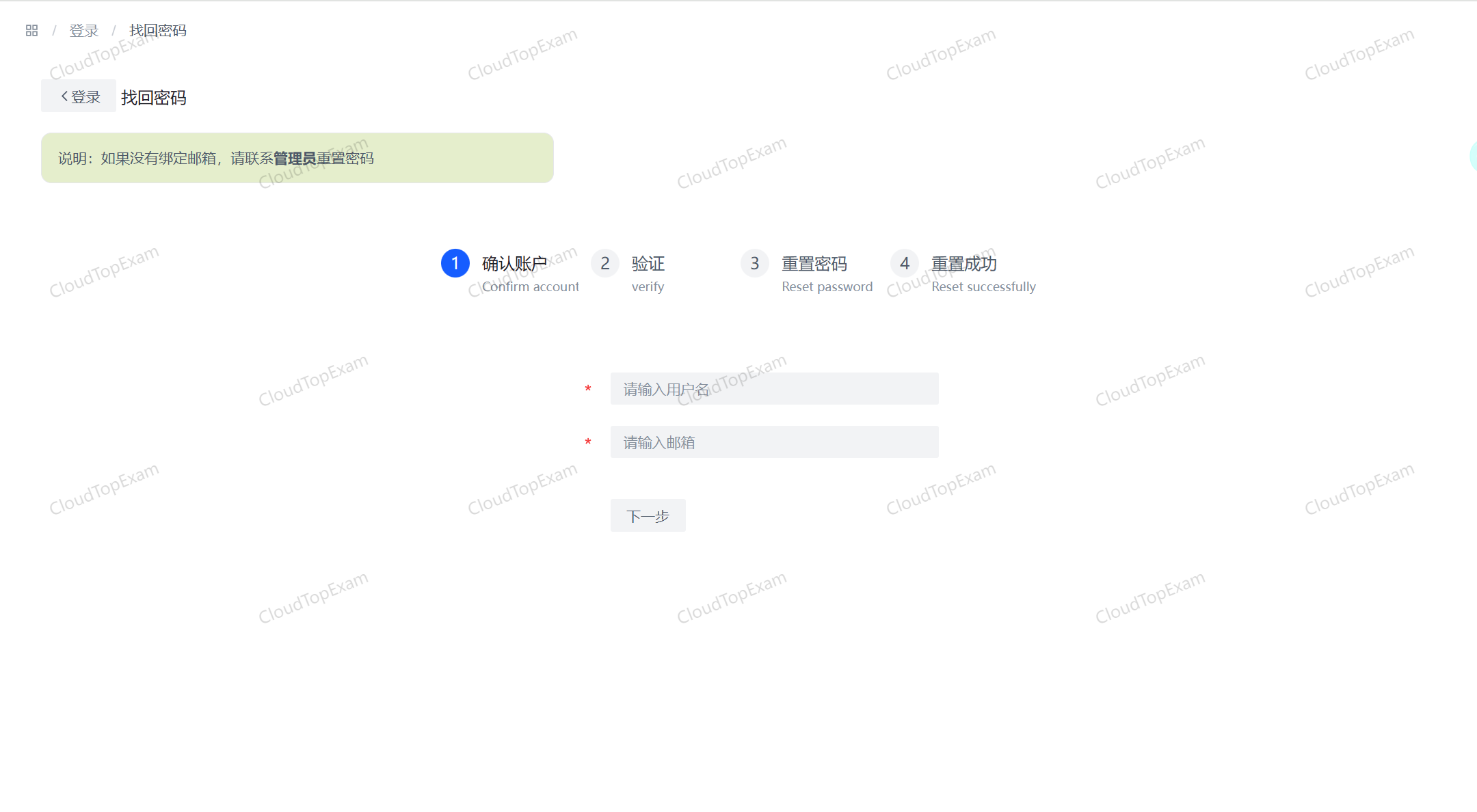The width and height of the screenshot is (1477, 812).
Task: Open the 登录 breadcrumb link
Action: point(83,30)
